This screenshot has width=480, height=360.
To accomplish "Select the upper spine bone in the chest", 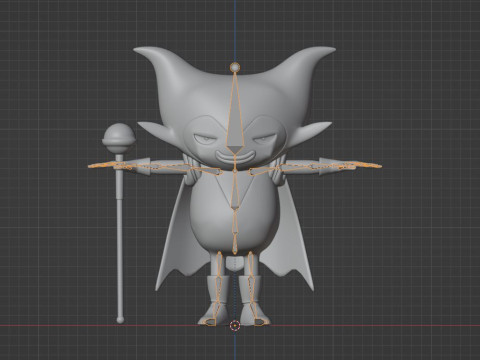I will click(235, 190).
